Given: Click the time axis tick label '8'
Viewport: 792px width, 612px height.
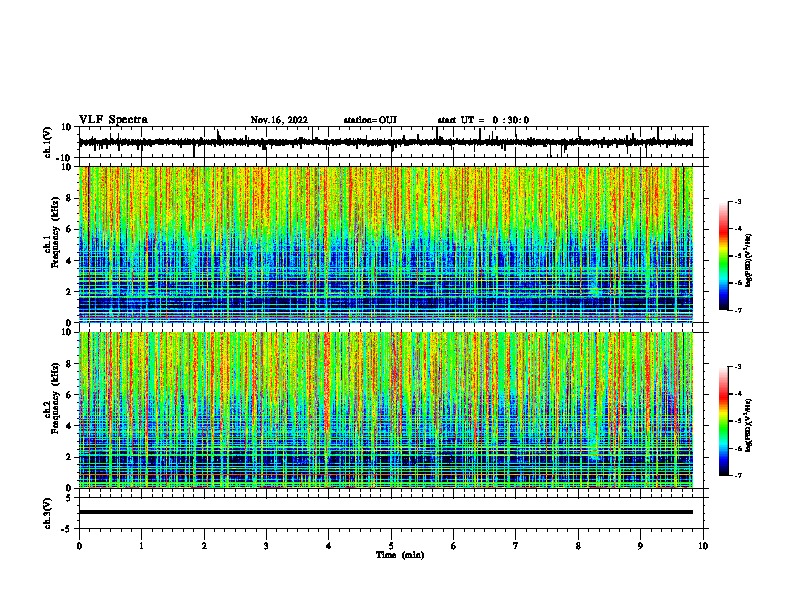Looking at the screenshot, I should click(578, 546).
